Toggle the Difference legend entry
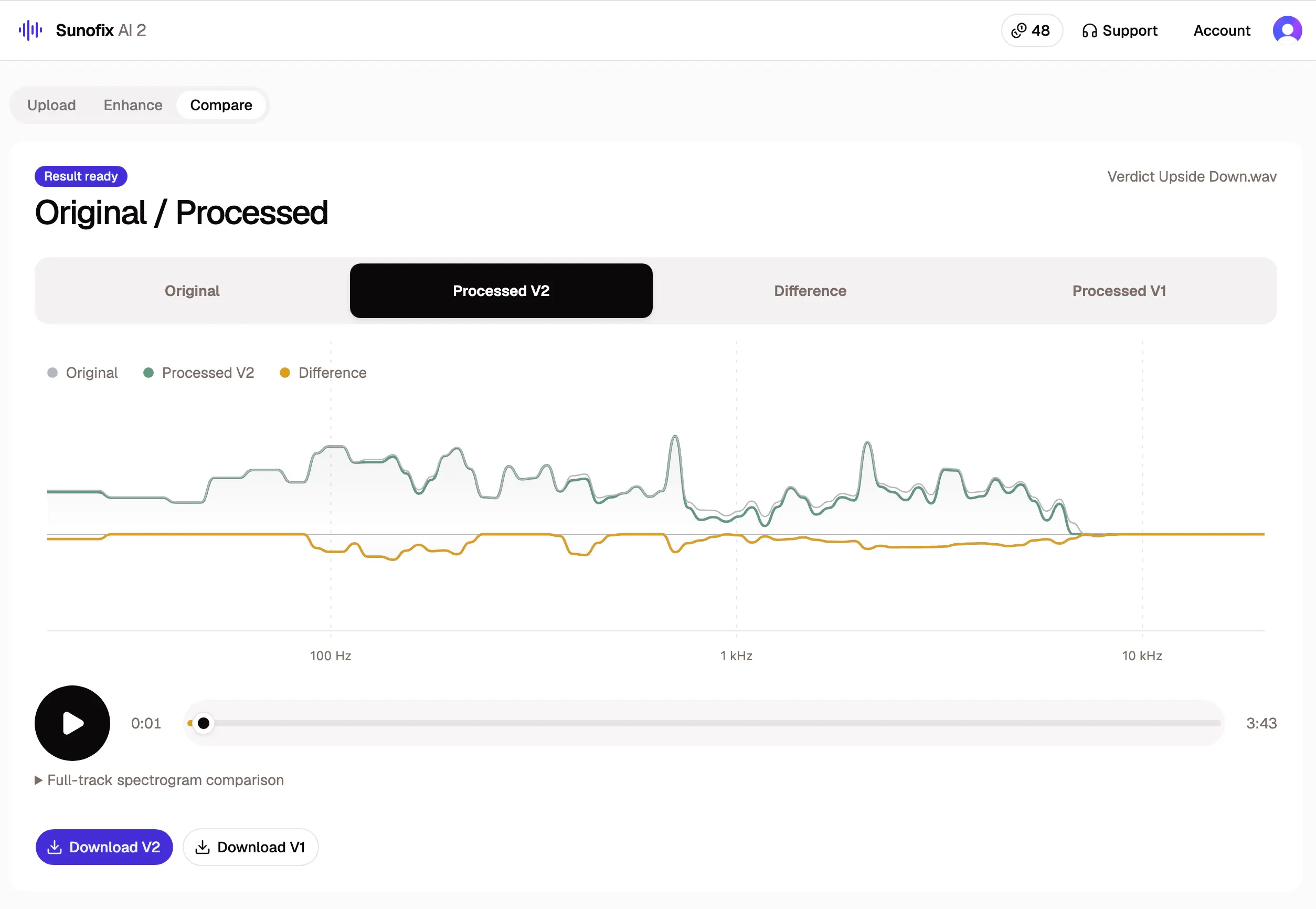 [x=323, y=373]
